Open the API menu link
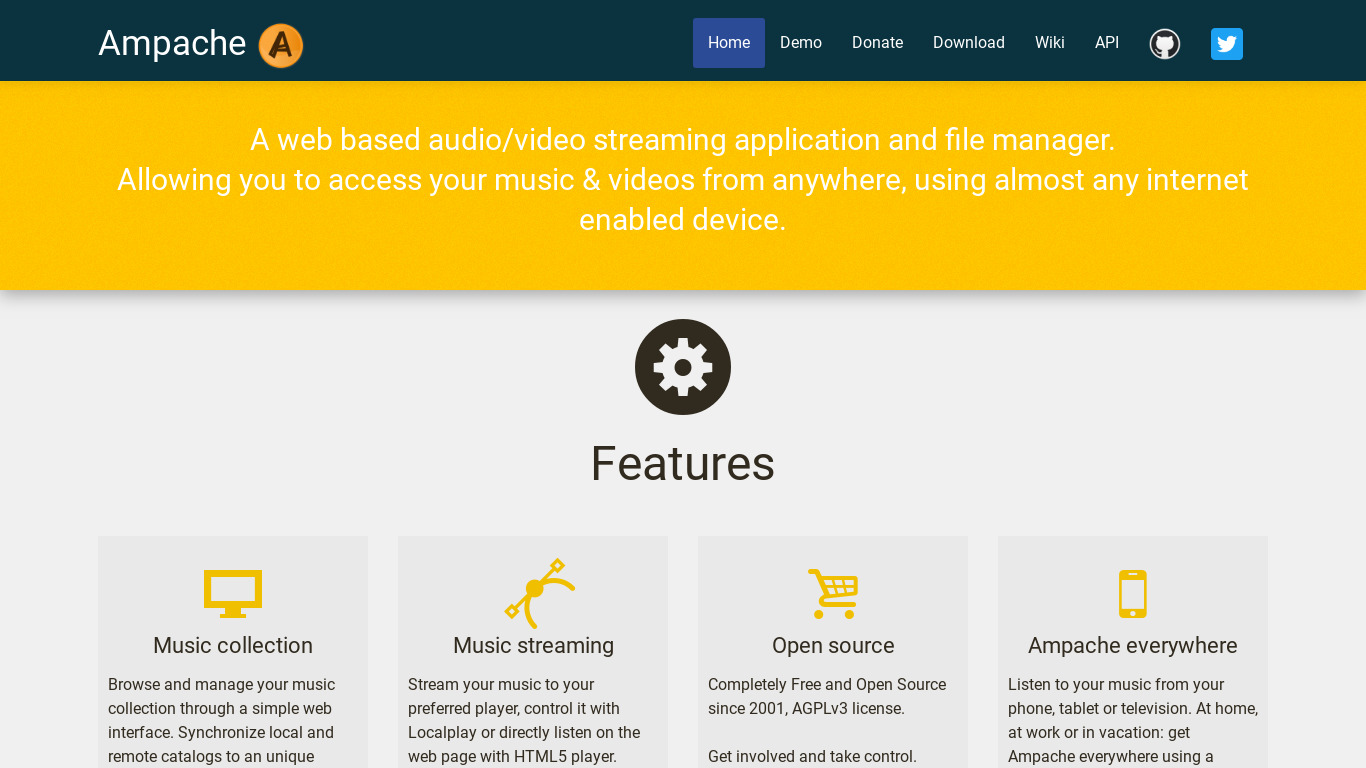The image size is (1366, 768). point(1107,43)
